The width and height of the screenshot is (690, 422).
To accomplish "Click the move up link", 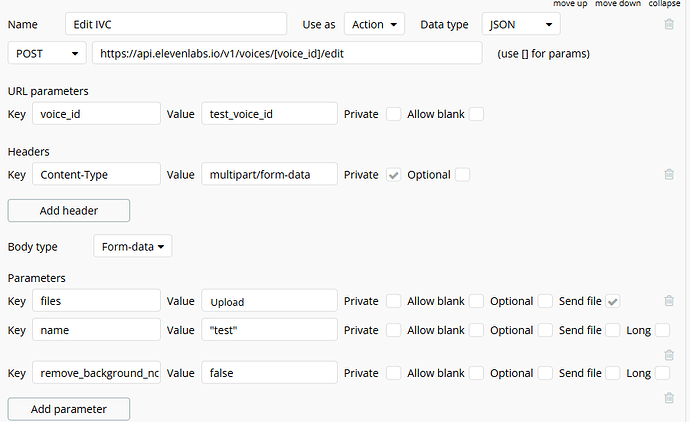I will click(570, 4).
